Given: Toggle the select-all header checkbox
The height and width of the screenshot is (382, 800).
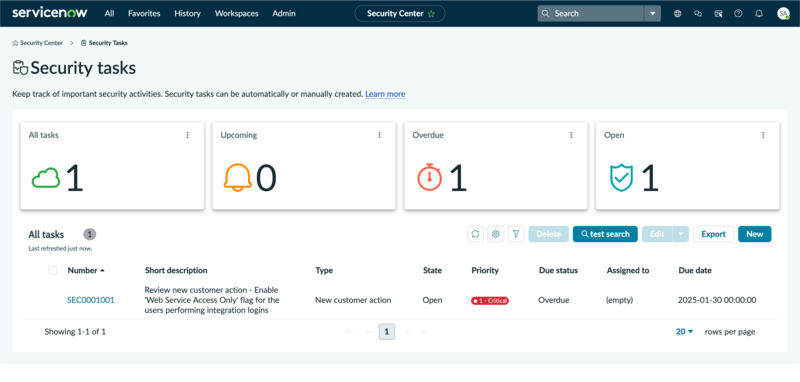Looking at the screenshot, I should point(53,270).
